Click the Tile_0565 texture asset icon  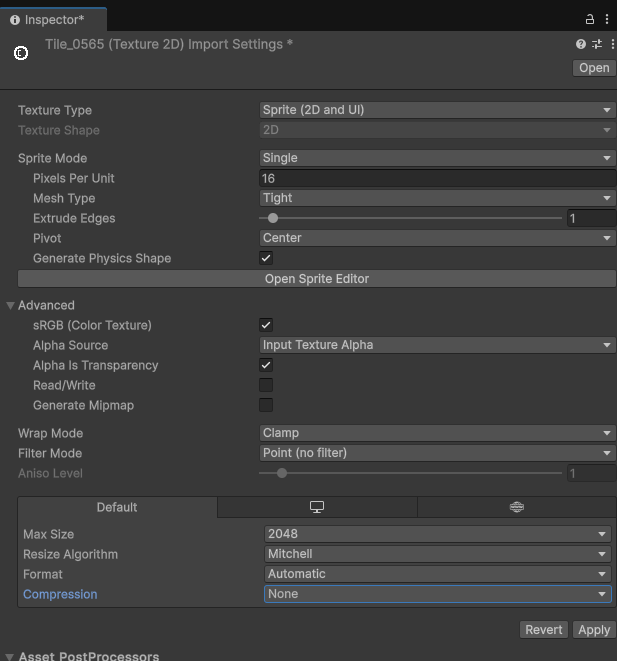[x=21, y=53]
